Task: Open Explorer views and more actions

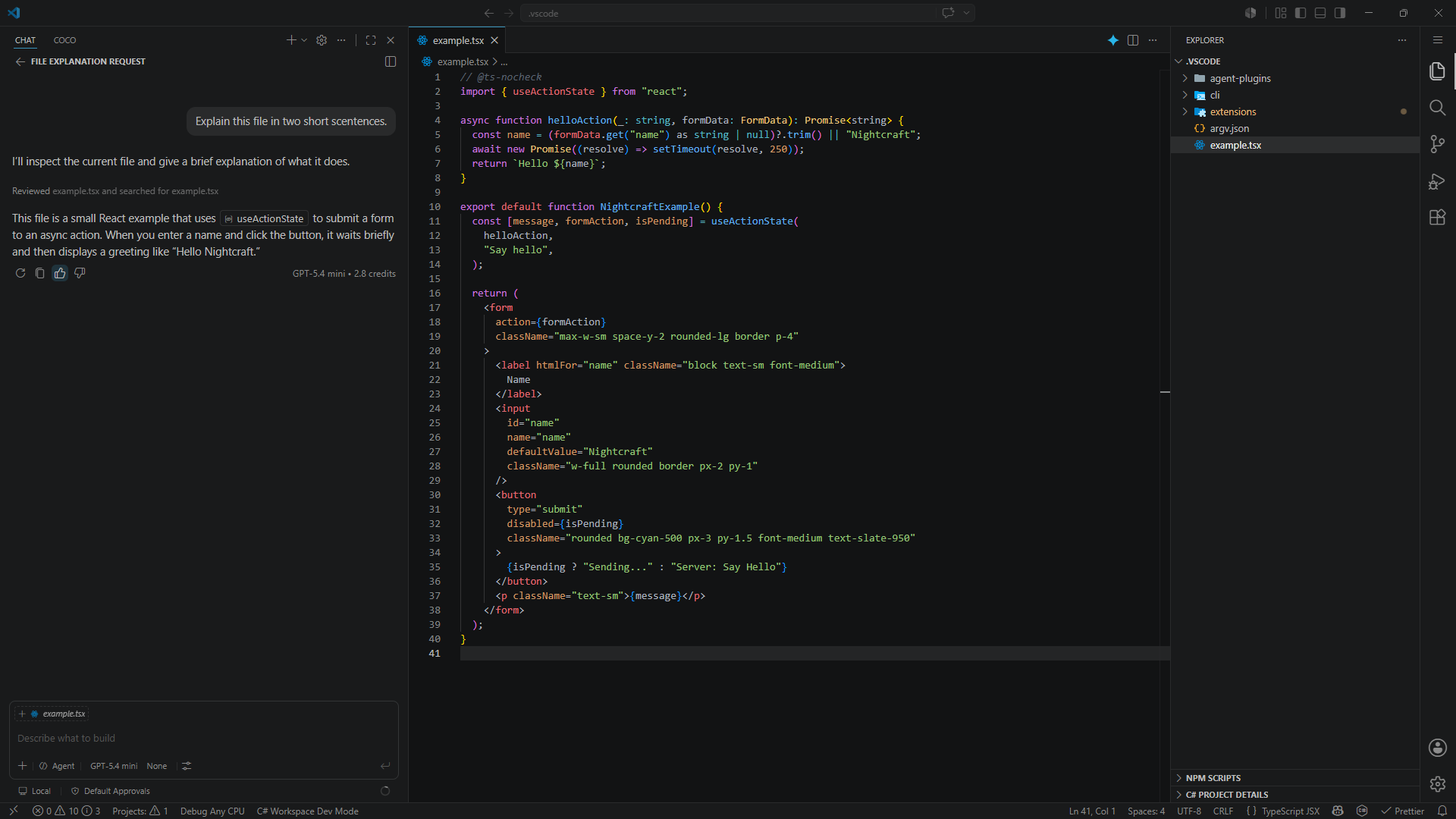Action: 1402,40
